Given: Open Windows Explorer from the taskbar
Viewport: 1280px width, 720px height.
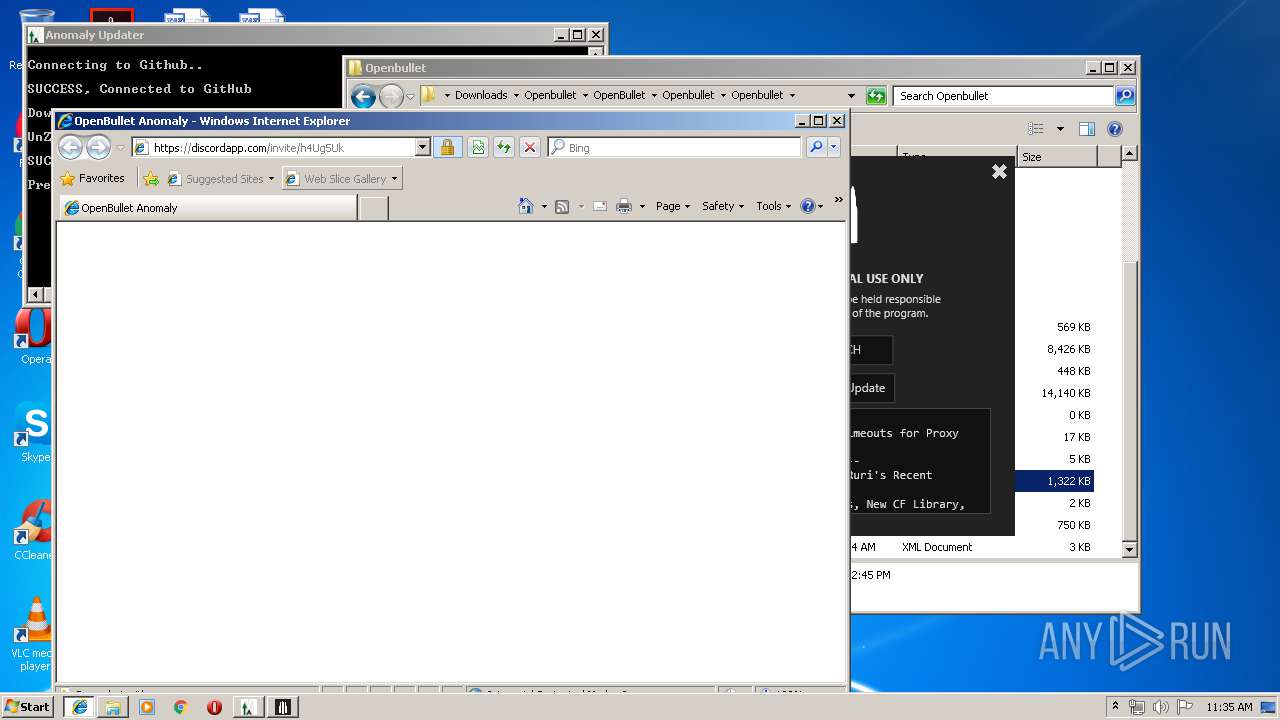Looking at the screenshot, I should 113,707.
